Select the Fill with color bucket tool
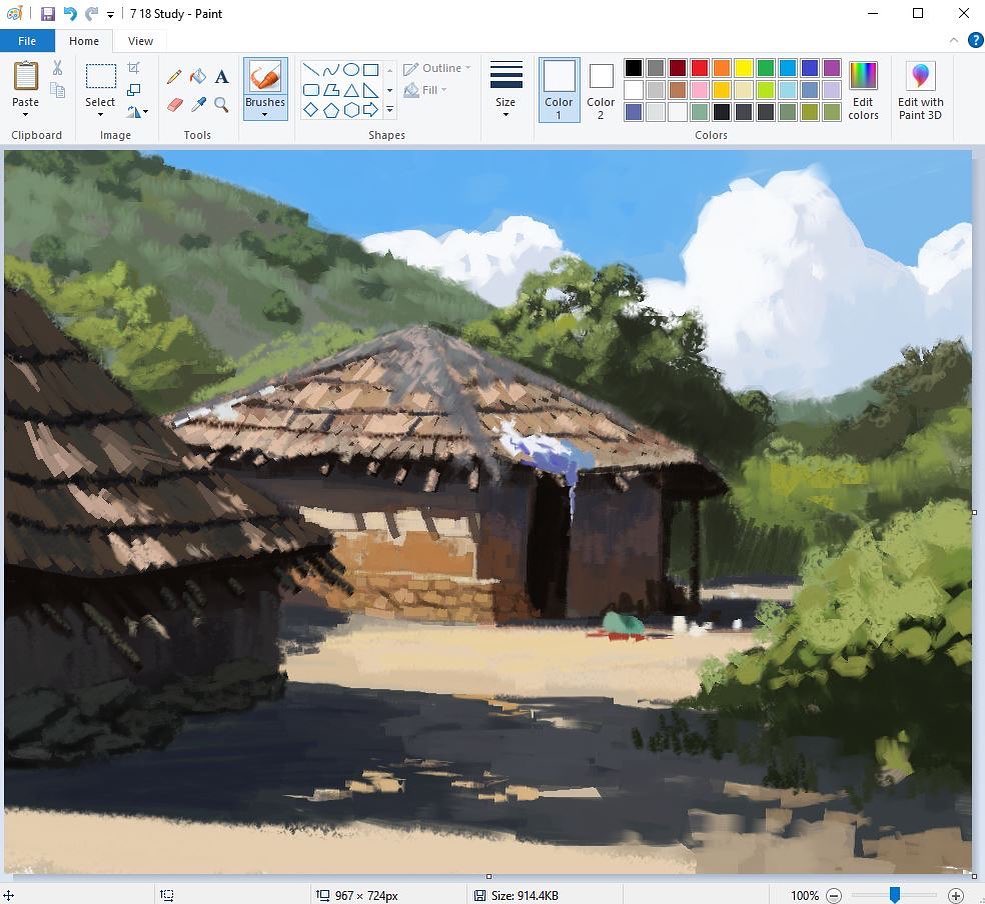Image resolution: width=985 pixels, height=904 pixels. (x=198, y=77)
